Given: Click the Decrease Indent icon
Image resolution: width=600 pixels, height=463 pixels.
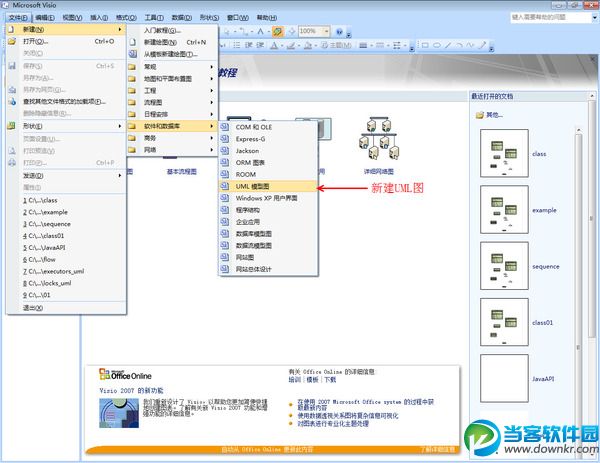Looking at the screenshot, I should (248, 45).
